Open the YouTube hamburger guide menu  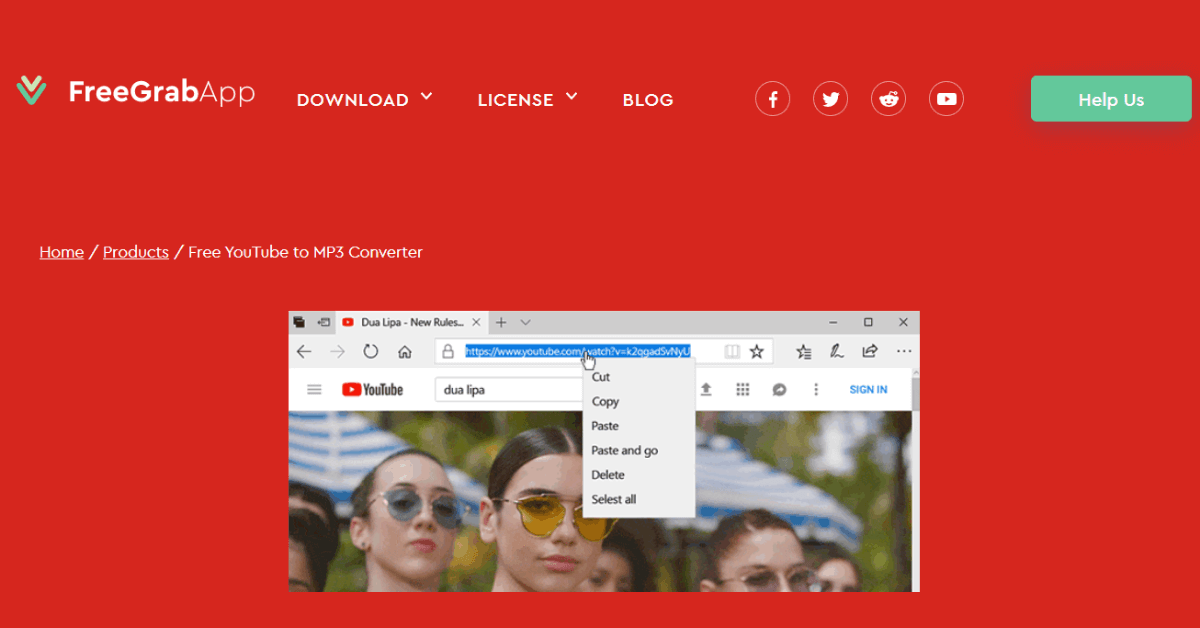point(314,389)
